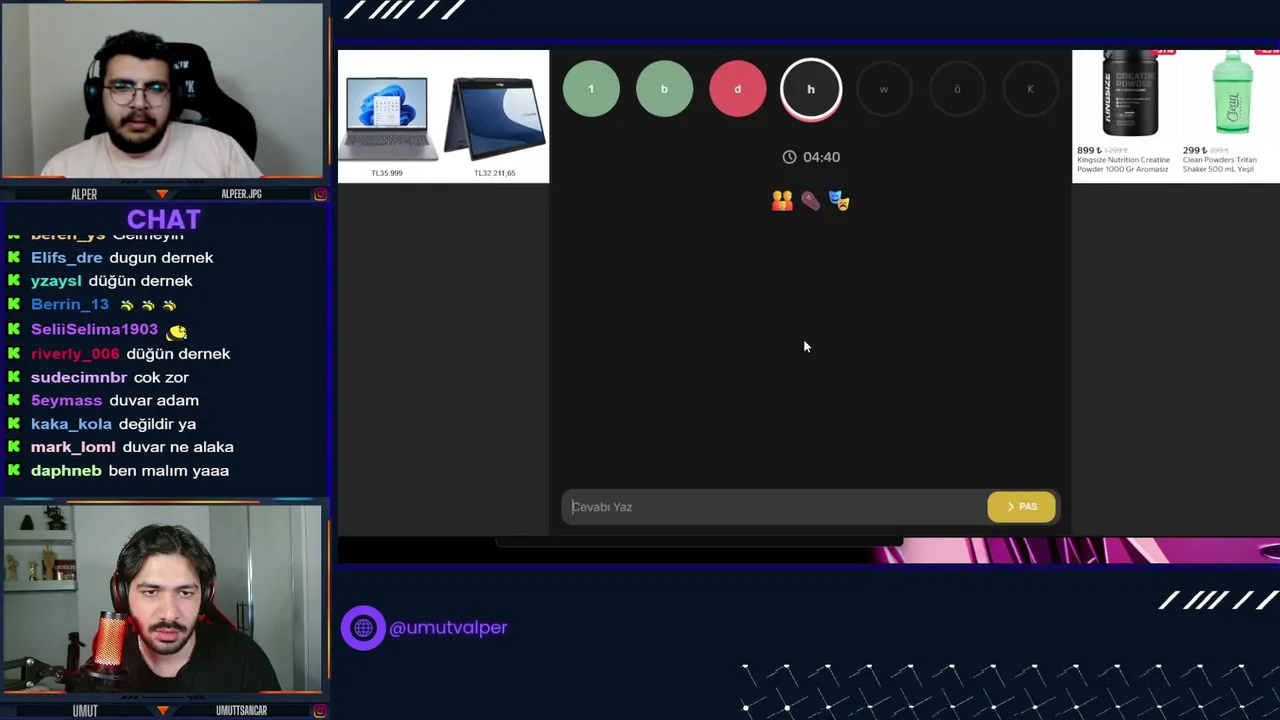The height and width of the screenshot is (720, 1280).
Task: Click the Kick badge beside daphneb
Action: [x=14, y=470]
